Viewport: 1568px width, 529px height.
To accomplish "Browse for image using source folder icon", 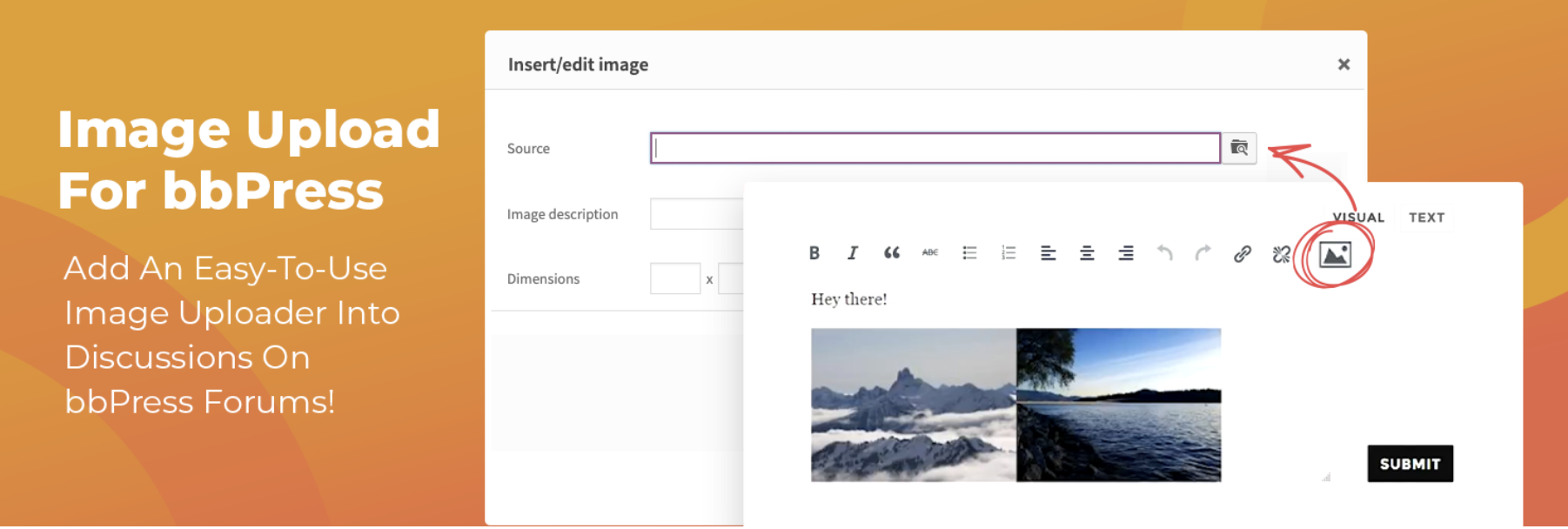I will click(x=1239, y=148).
